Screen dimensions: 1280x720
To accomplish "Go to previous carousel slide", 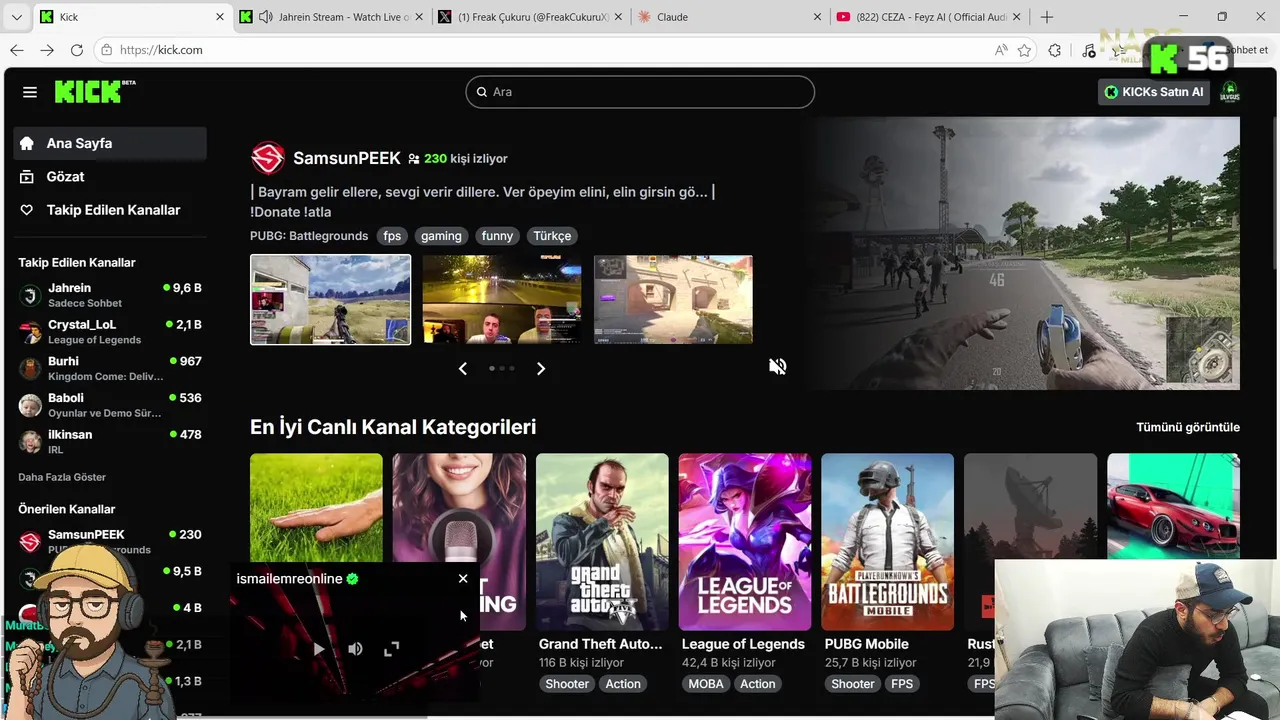I will [x=462, y=369].
